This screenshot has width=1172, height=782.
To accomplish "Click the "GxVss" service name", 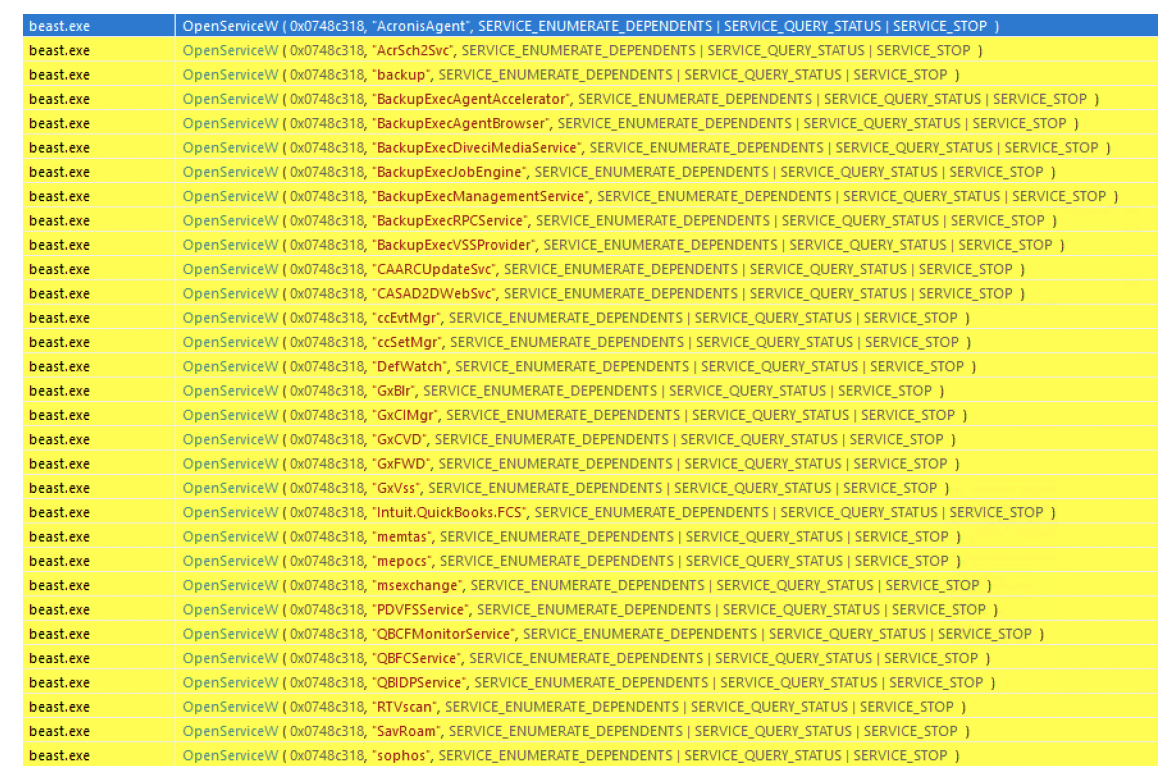I will pyautogui.click(x=396, y=487).
